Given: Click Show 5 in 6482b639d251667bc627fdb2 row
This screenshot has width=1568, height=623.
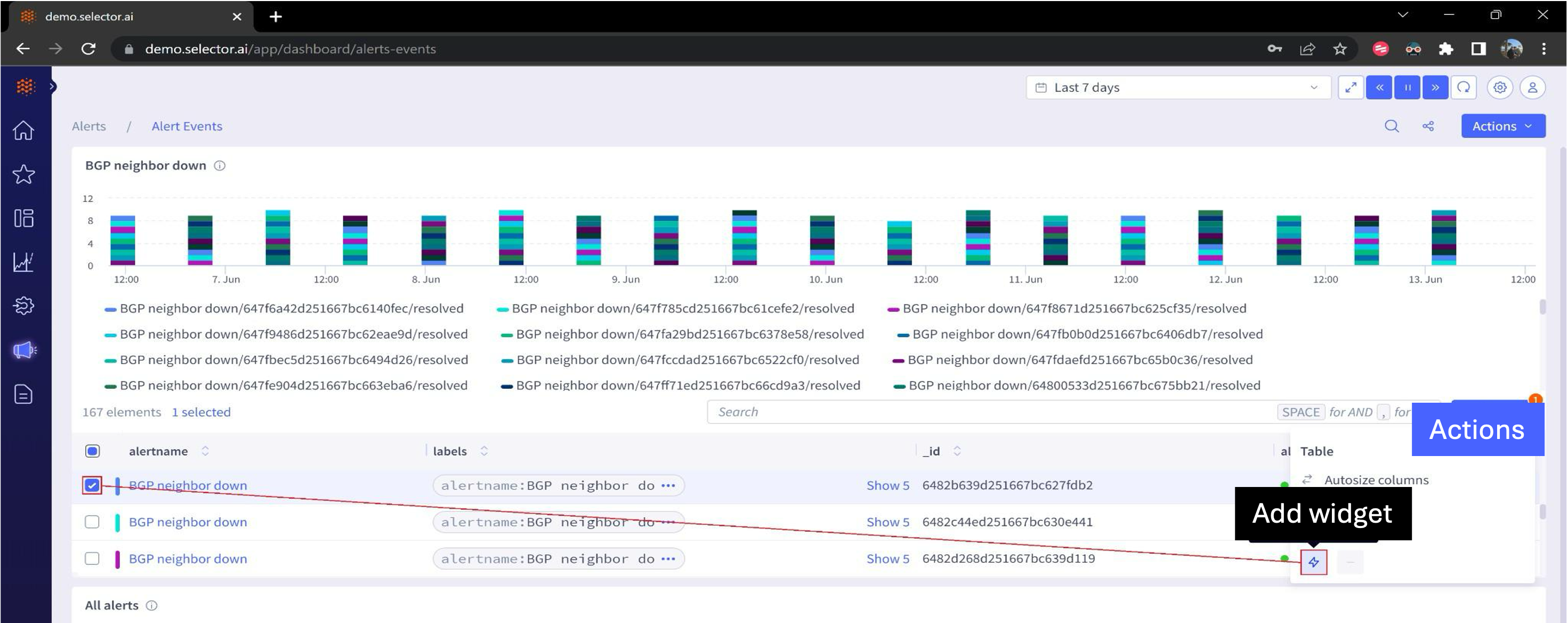Looking at the screenshot, I should [x=887, y=485].
